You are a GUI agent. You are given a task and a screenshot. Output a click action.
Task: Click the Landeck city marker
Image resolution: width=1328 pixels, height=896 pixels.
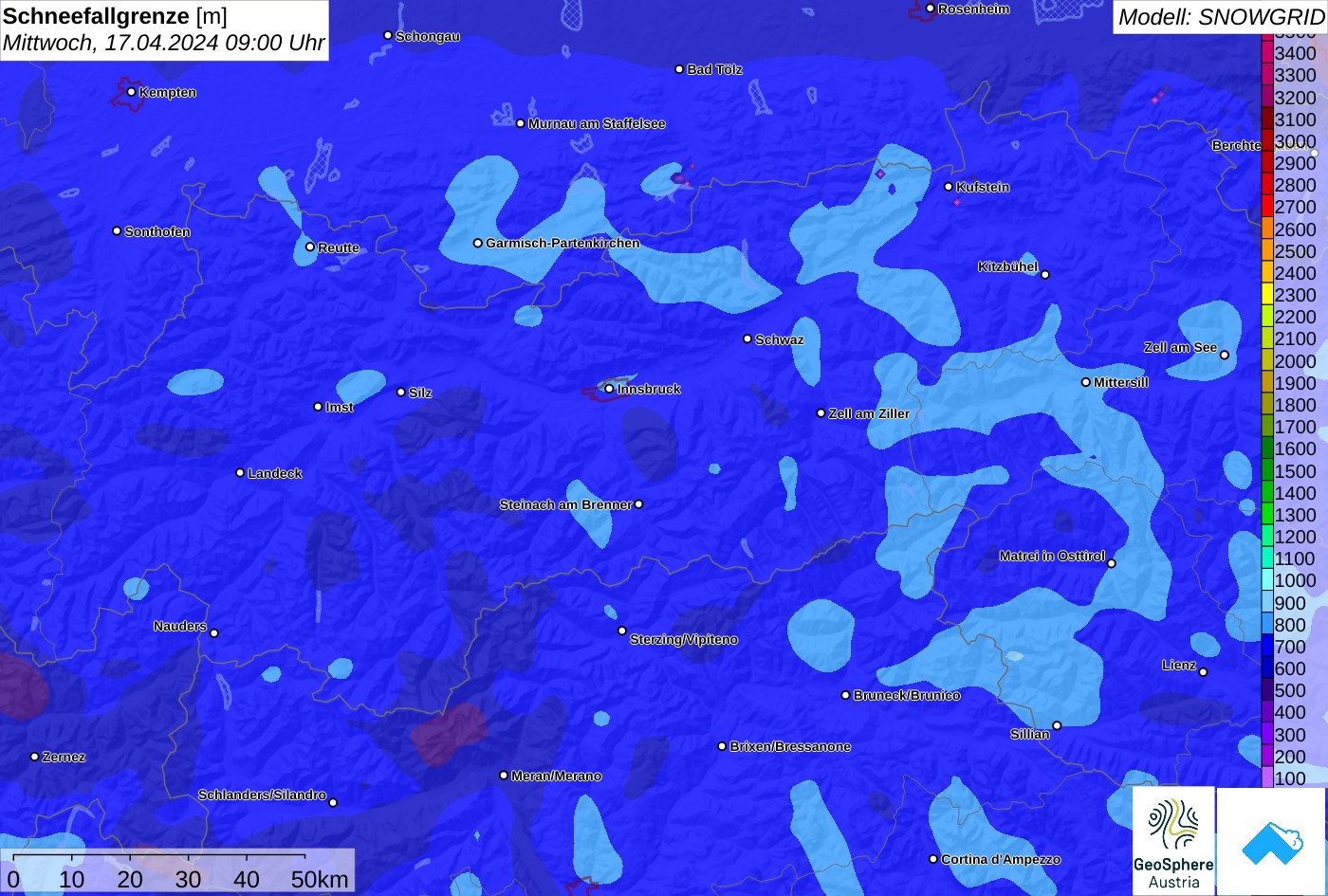[240, 473]
